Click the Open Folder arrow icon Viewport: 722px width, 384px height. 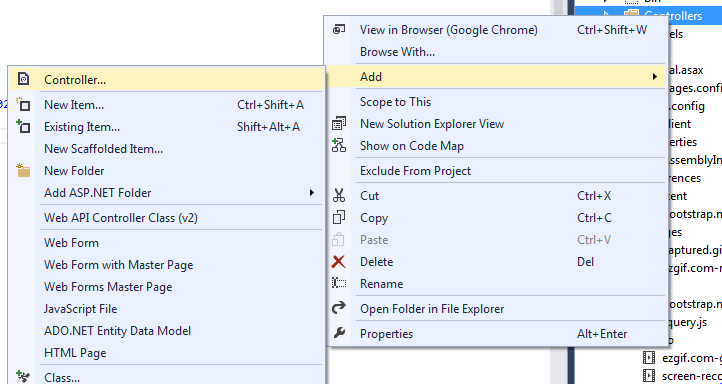click(339, 308)
